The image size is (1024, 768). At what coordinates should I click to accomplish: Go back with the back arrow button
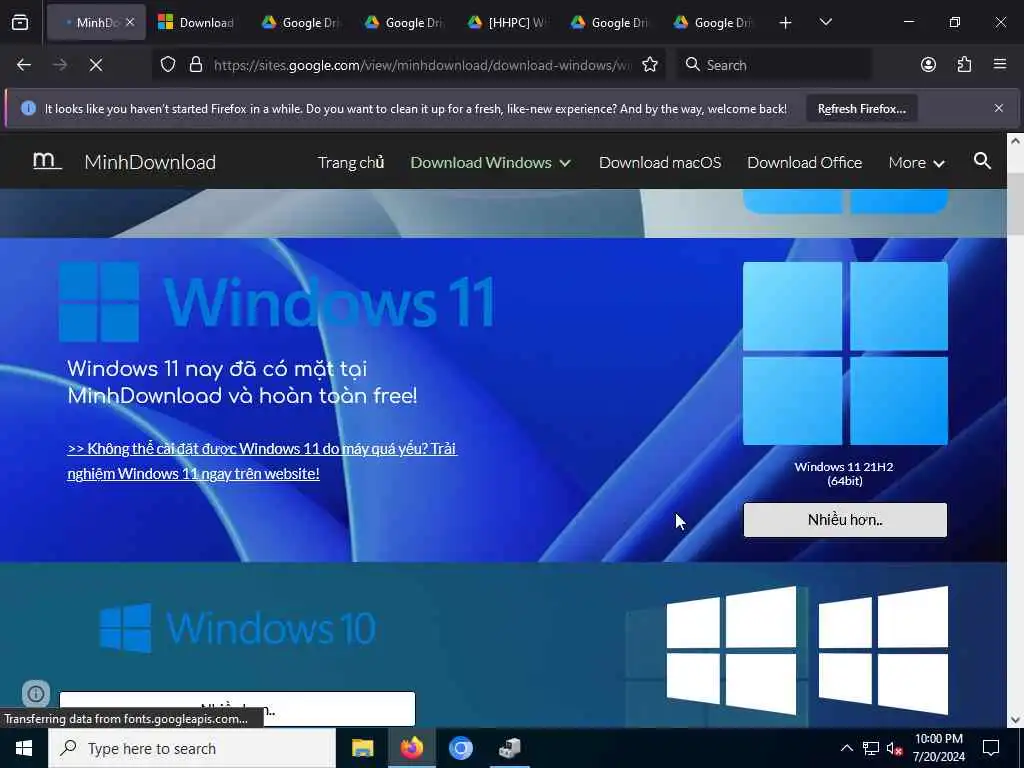point(24,65)
